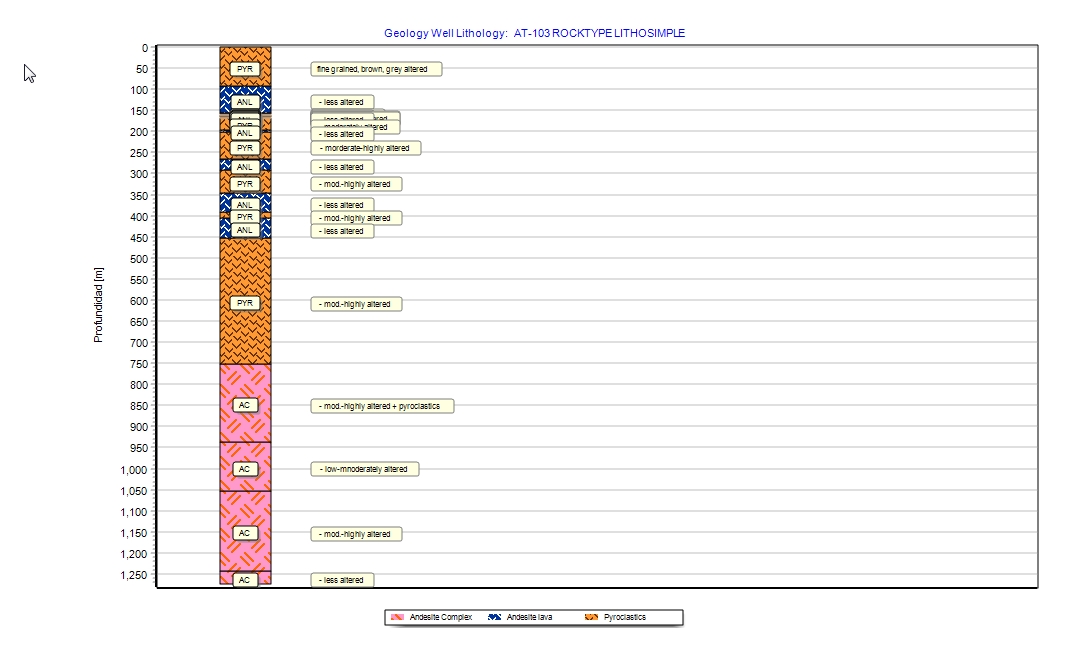Screen dimensions: 1069x656
Task: Click the Pyroclastics orange legend swatch
Action: [x=591, y=617]
